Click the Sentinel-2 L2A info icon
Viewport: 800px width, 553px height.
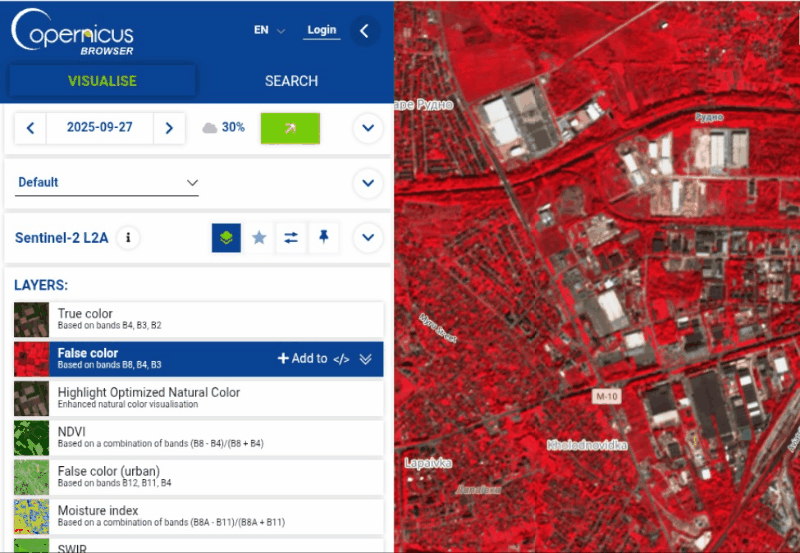128,238
